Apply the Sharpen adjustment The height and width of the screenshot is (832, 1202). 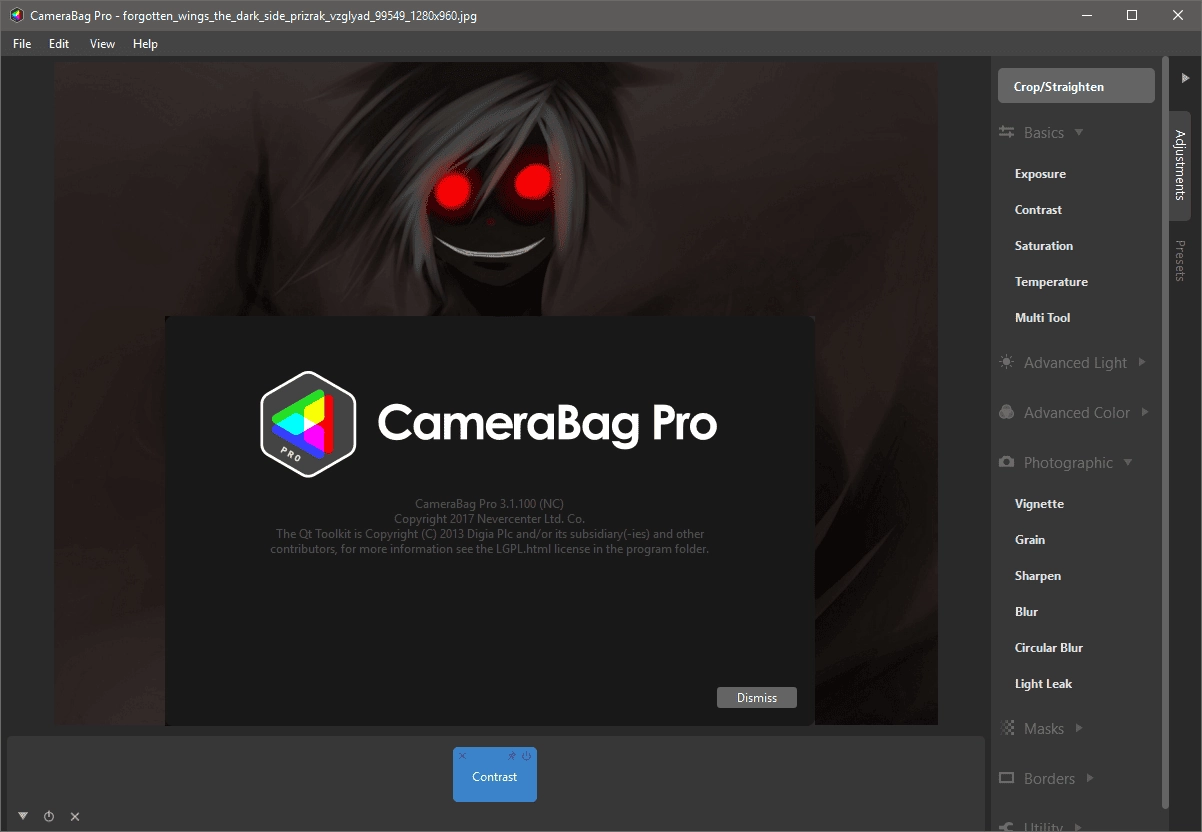click(1038, 576)
